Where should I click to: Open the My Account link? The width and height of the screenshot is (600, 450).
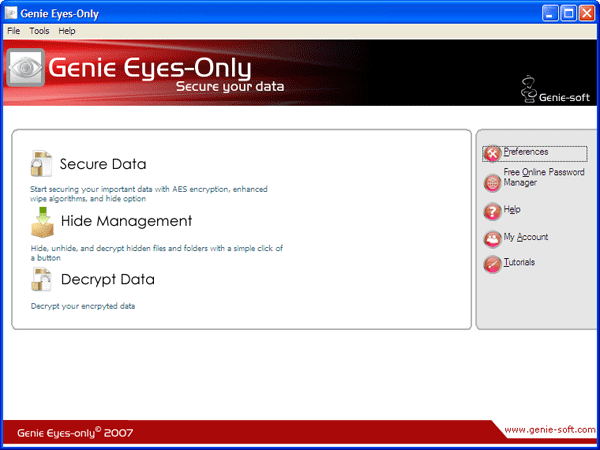[x=526, y=237]
